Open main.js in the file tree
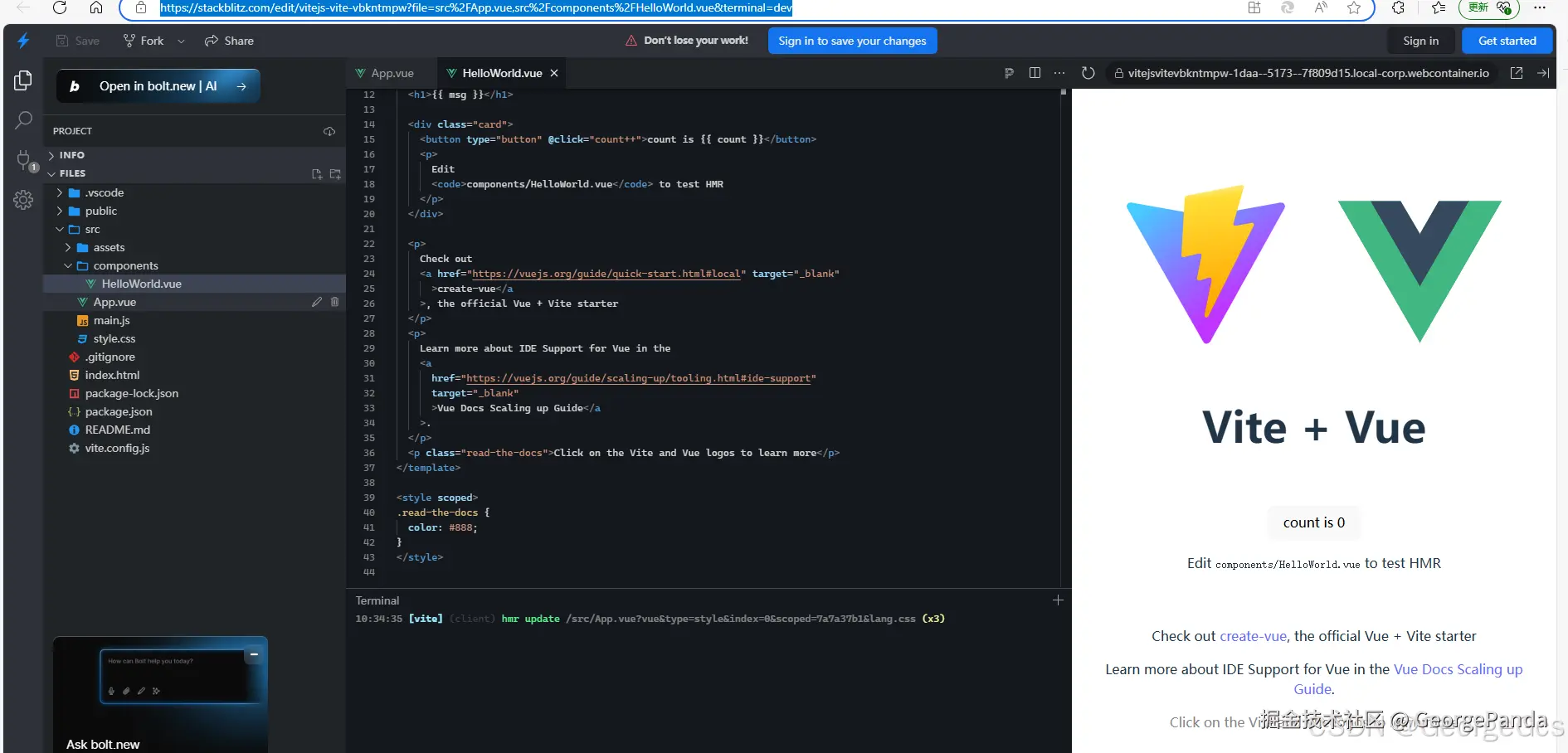Viewport: 1568px width, 753px height. tap(194, 320)
